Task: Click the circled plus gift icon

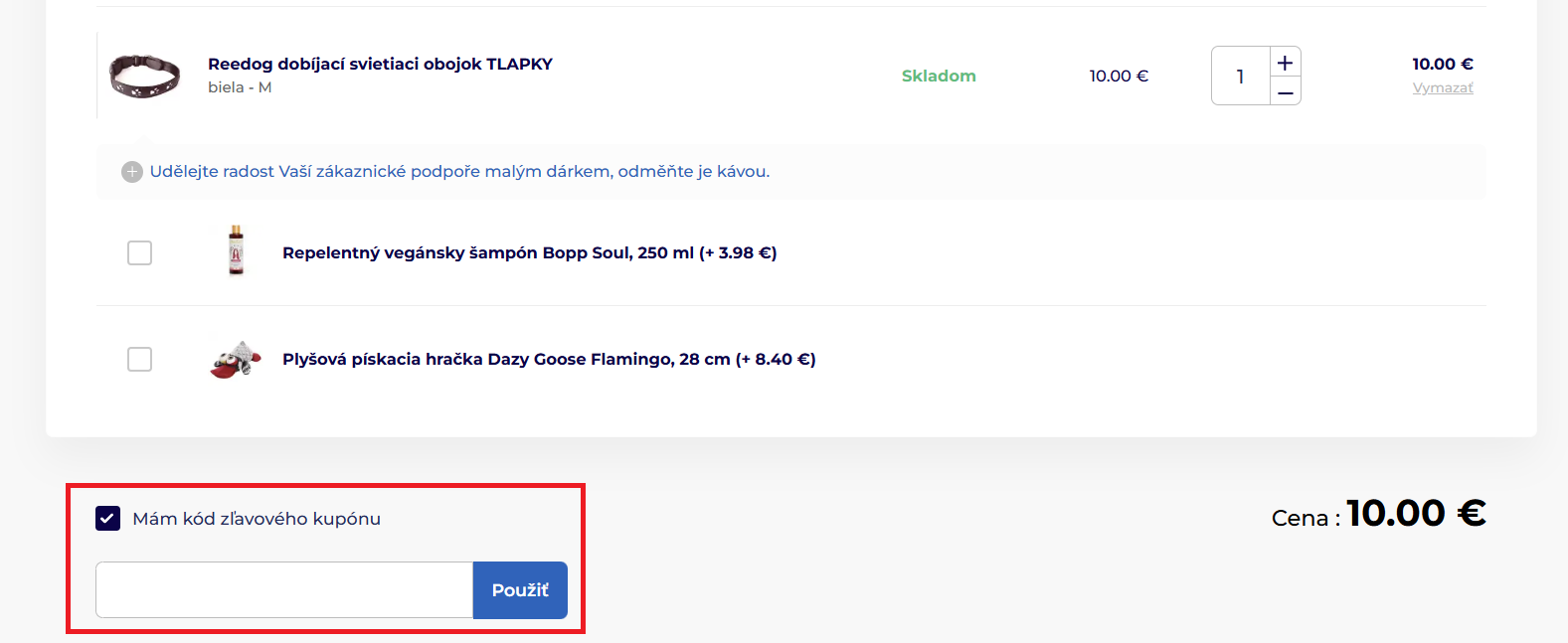Action: [132, 172]
